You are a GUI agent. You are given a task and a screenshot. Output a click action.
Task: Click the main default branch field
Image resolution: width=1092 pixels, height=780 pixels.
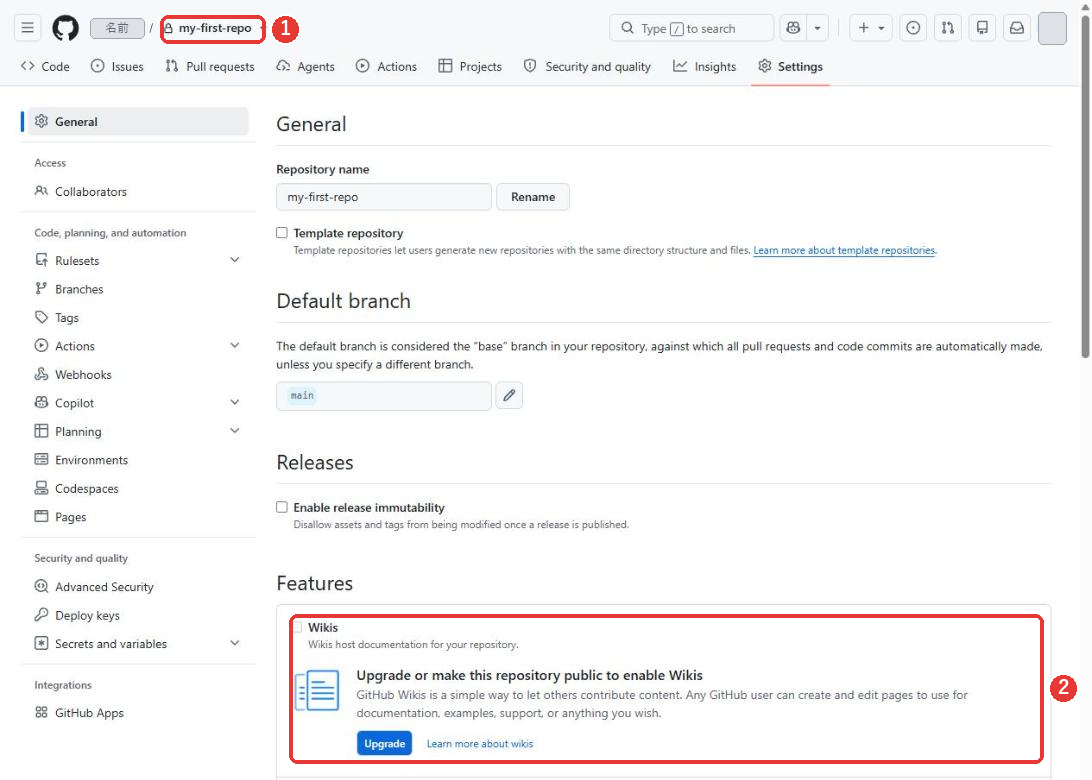point(384,396)
